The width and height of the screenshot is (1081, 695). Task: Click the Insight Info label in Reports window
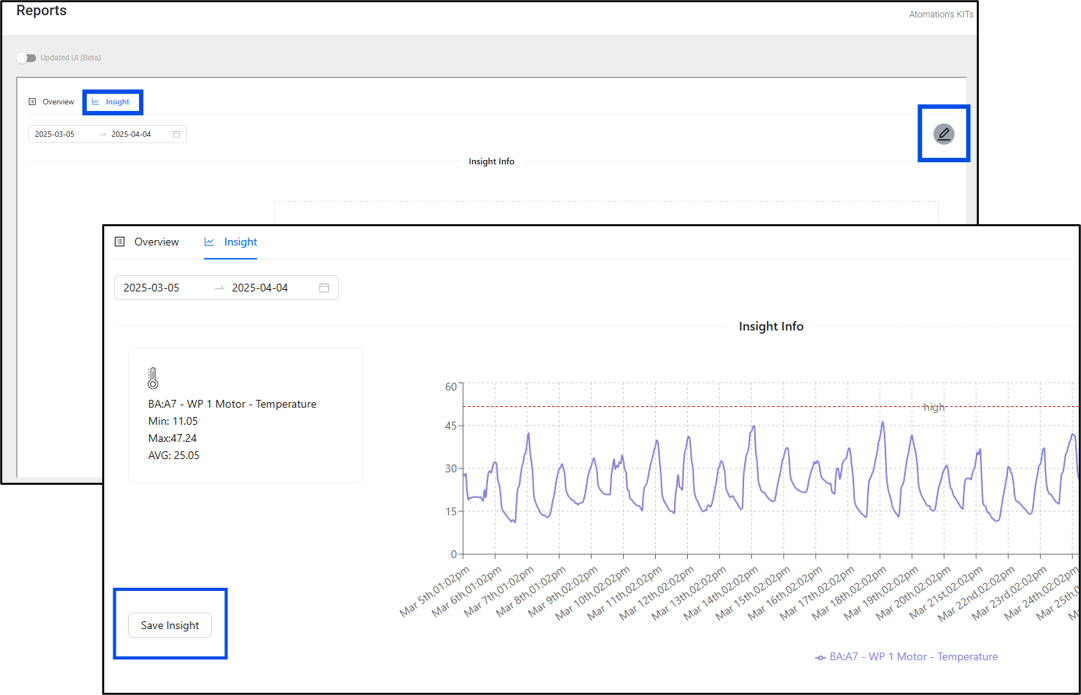492,161
